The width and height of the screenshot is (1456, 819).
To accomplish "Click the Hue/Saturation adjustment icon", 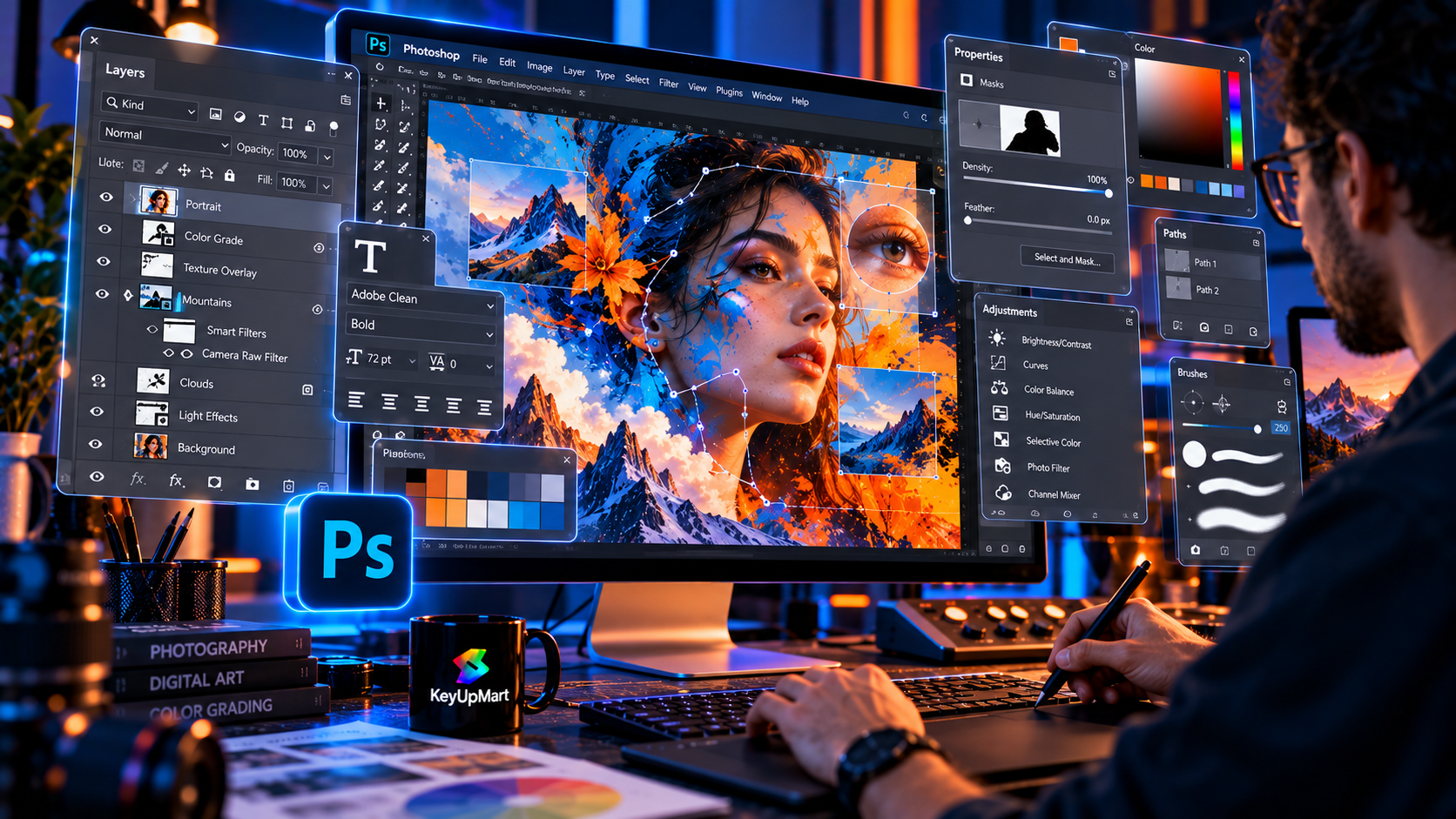I will (1000, 413).
